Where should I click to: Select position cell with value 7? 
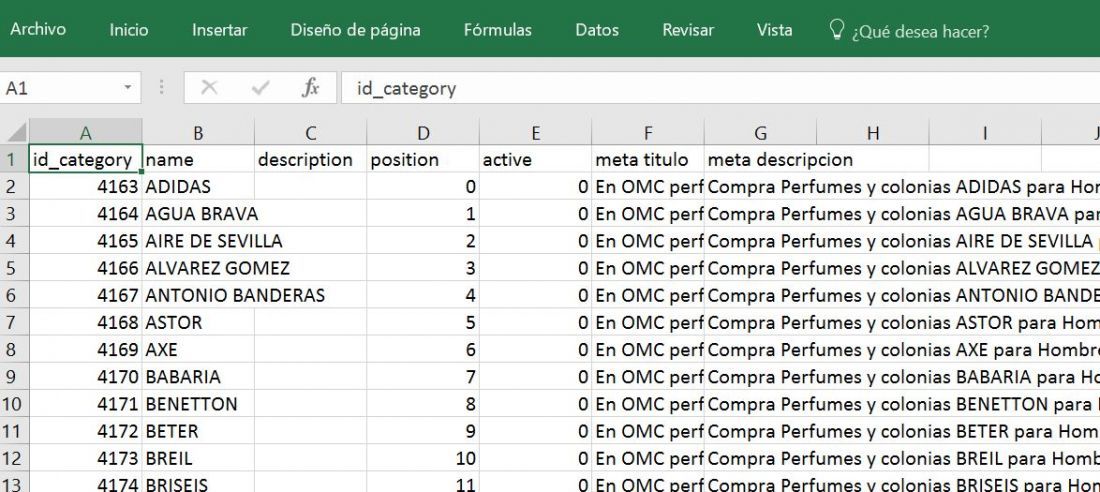[423, 377]
